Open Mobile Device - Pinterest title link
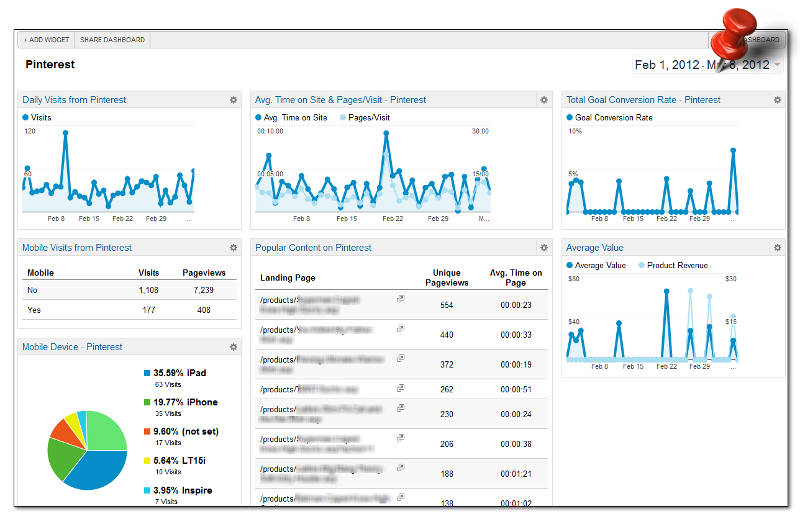The width and height of the screenshot is (800, 519). [x=72, y=347]
